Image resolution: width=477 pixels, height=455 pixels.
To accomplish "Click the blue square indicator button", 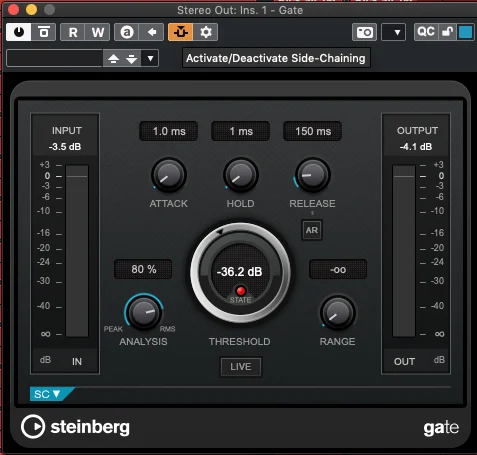I will click(466, 32).
